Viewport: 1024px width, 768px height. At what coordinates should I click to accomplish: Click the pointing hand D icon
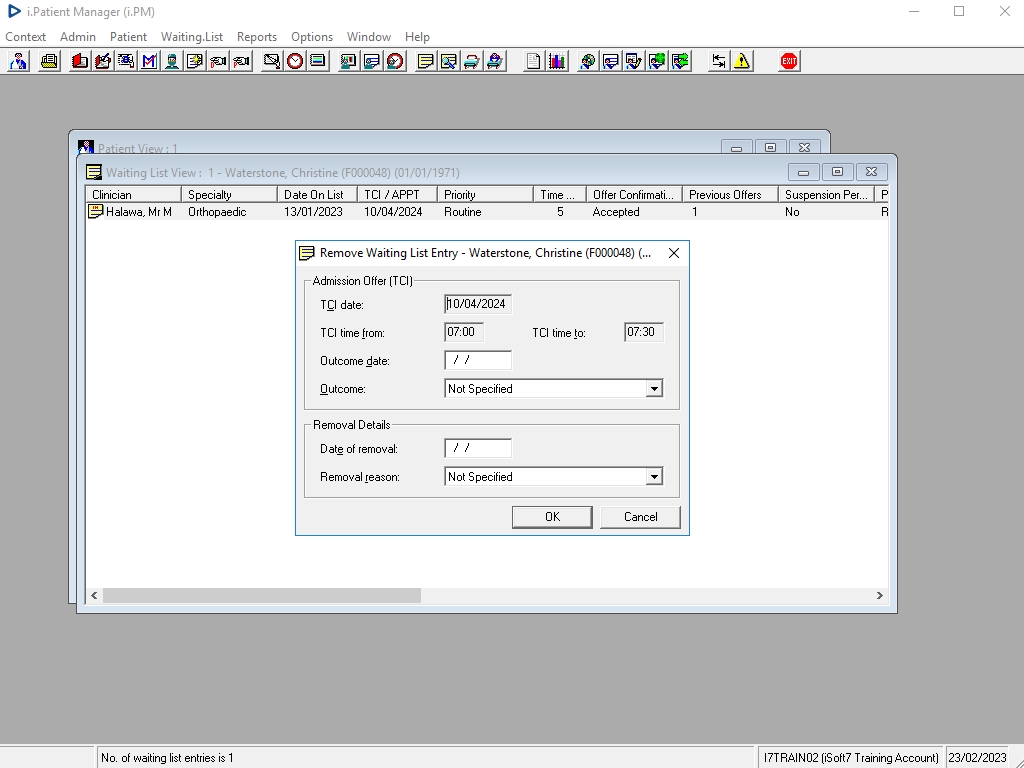click(218, 61)
